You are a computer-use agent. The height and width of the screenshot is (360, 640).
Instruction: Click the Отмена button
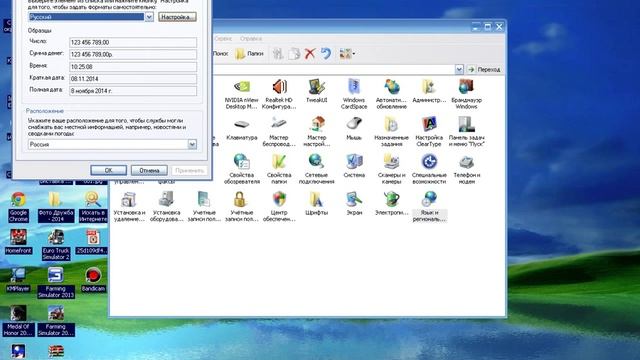(x=149, y=170)
